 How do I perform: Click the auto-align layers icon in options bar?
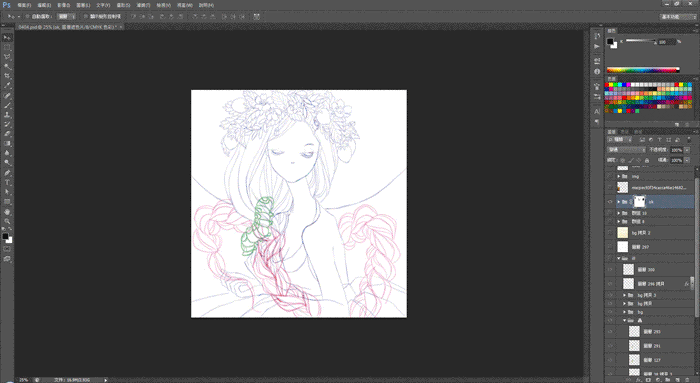pyautogui.click(x=256, y=17)
